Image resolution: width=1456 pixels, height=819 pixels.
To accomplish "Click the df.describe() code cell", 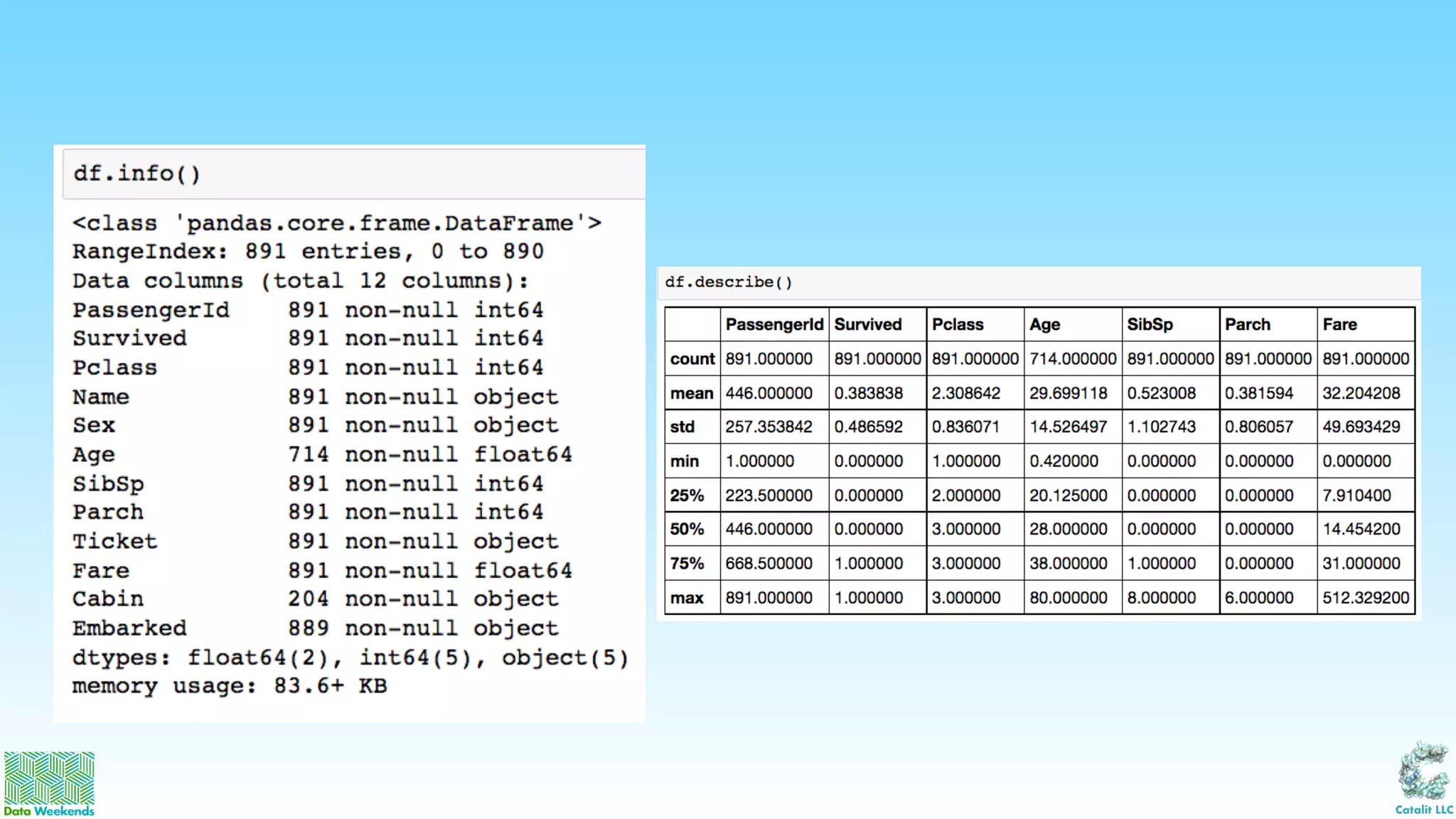I will point(1038,282).
